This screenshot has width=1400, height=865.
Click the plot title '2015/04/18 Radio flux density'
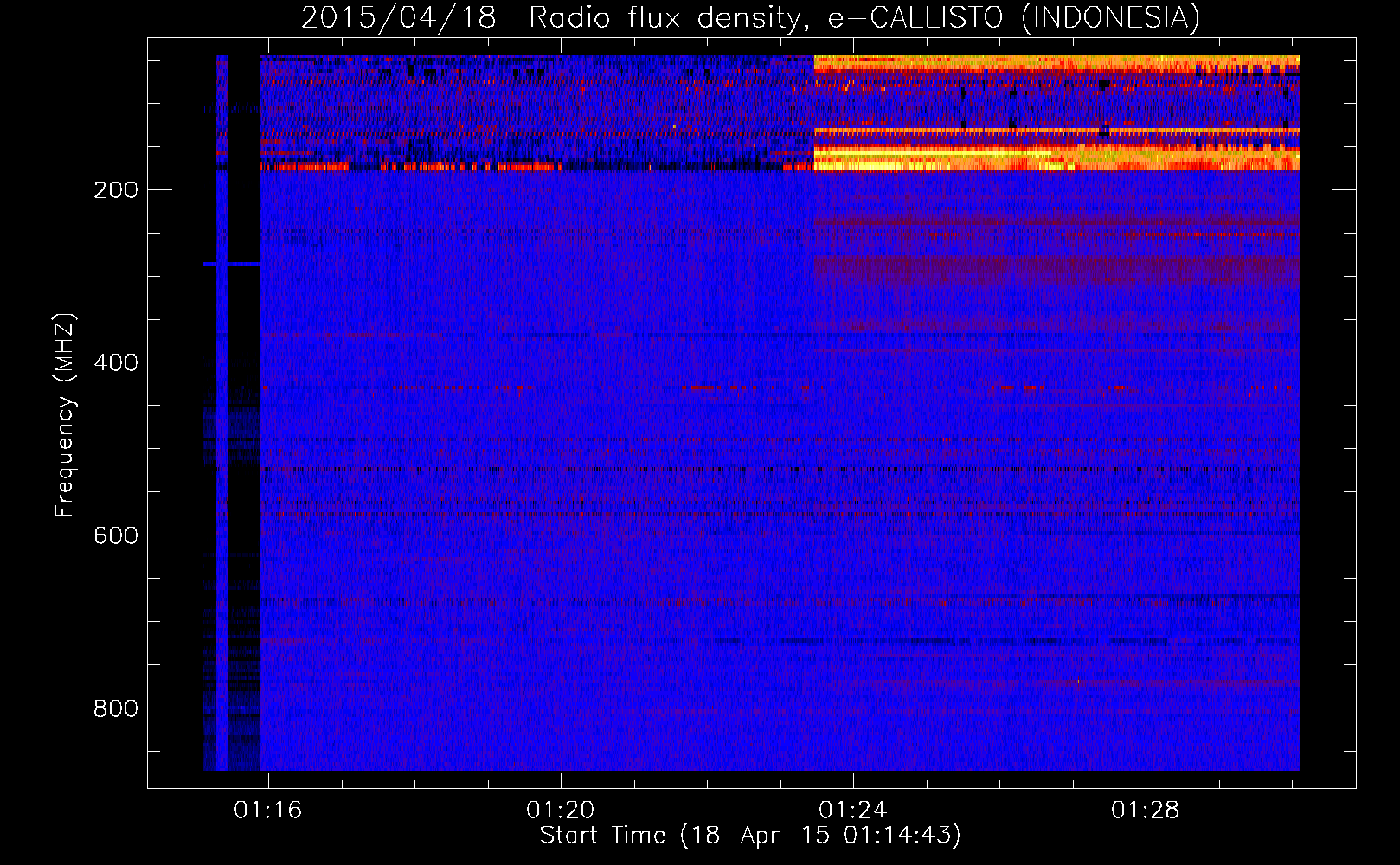(751, 17)
